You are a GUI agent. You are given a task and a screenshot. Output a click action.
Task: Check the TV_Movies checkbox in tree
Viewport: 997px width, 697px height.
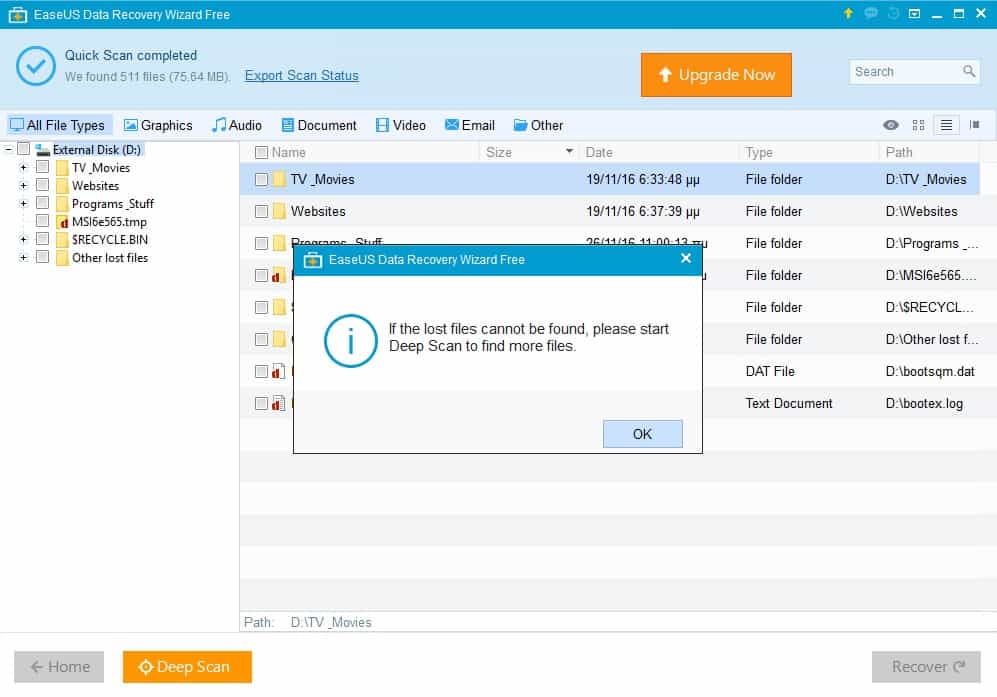42,167
